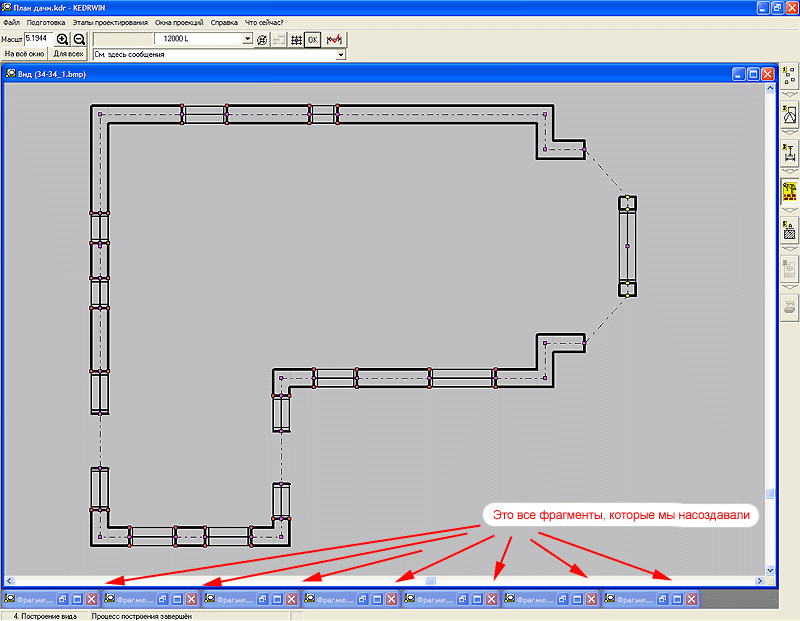800x621 pixels.
Task: Click the crossed circle icon beside 12000 L
Action: click(x=262, y=40)
